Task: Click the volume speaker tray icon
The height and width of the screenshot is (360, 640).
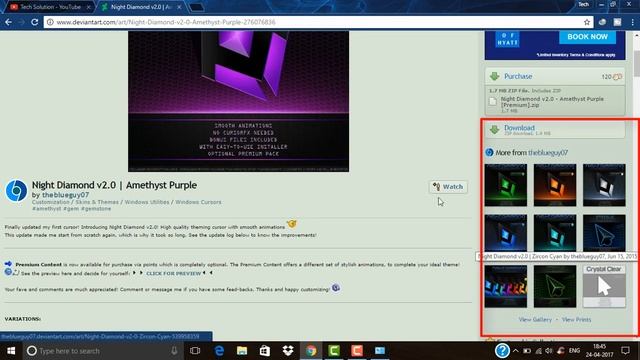Action: click(x=549, y=351)
